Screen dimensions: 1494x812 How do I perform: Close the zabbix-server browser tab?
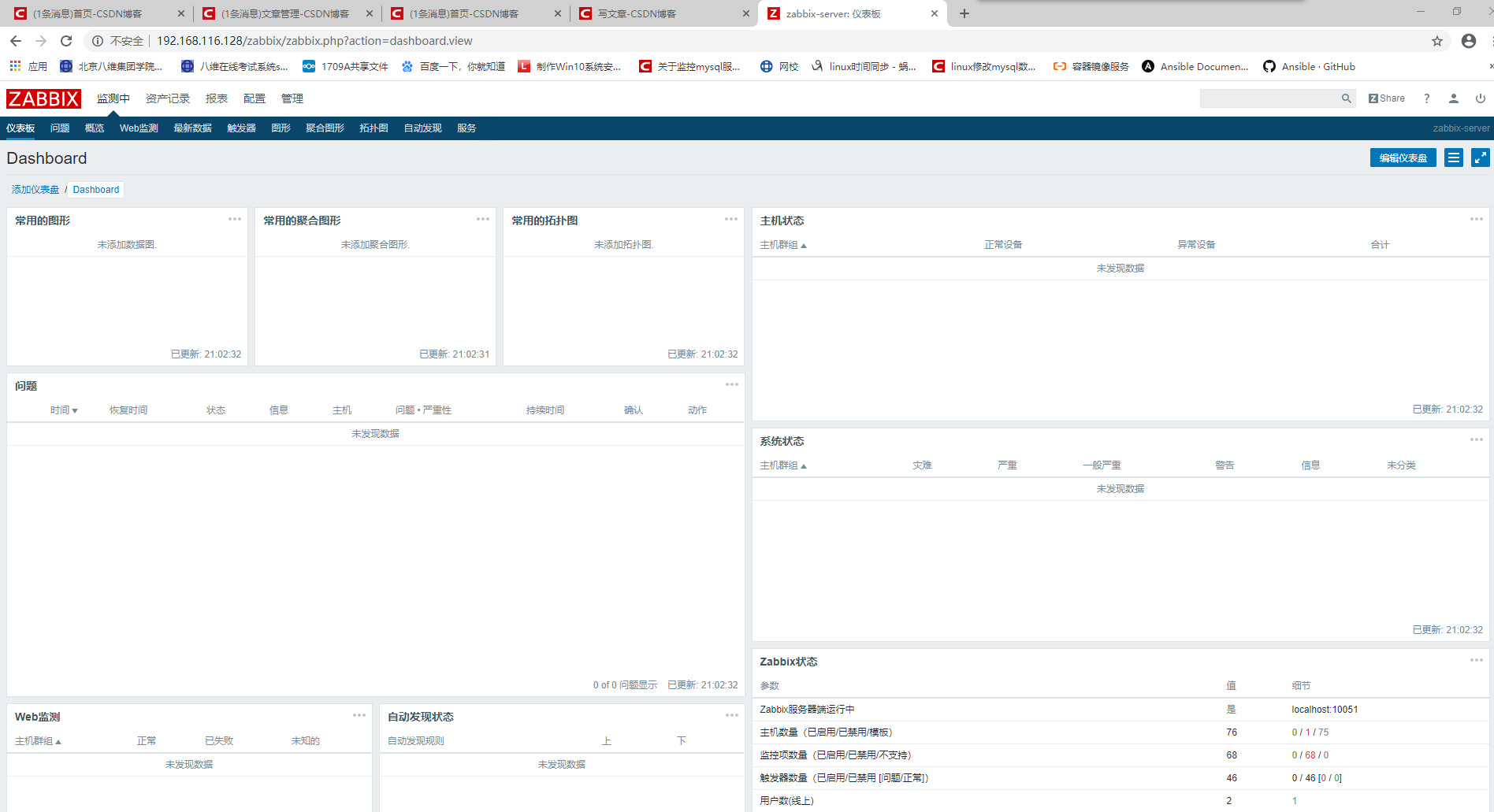tap(935, 13)
